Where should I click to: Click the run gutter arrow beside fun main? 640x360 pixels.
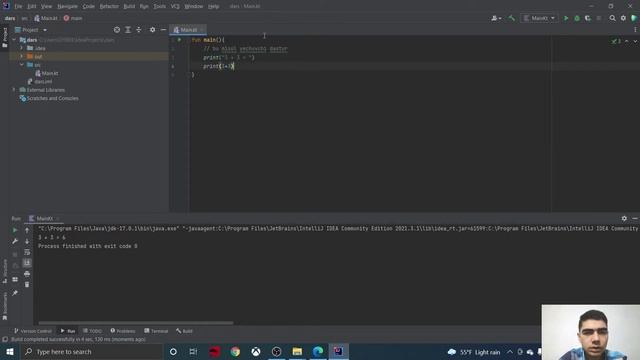(x=179, y=40)
